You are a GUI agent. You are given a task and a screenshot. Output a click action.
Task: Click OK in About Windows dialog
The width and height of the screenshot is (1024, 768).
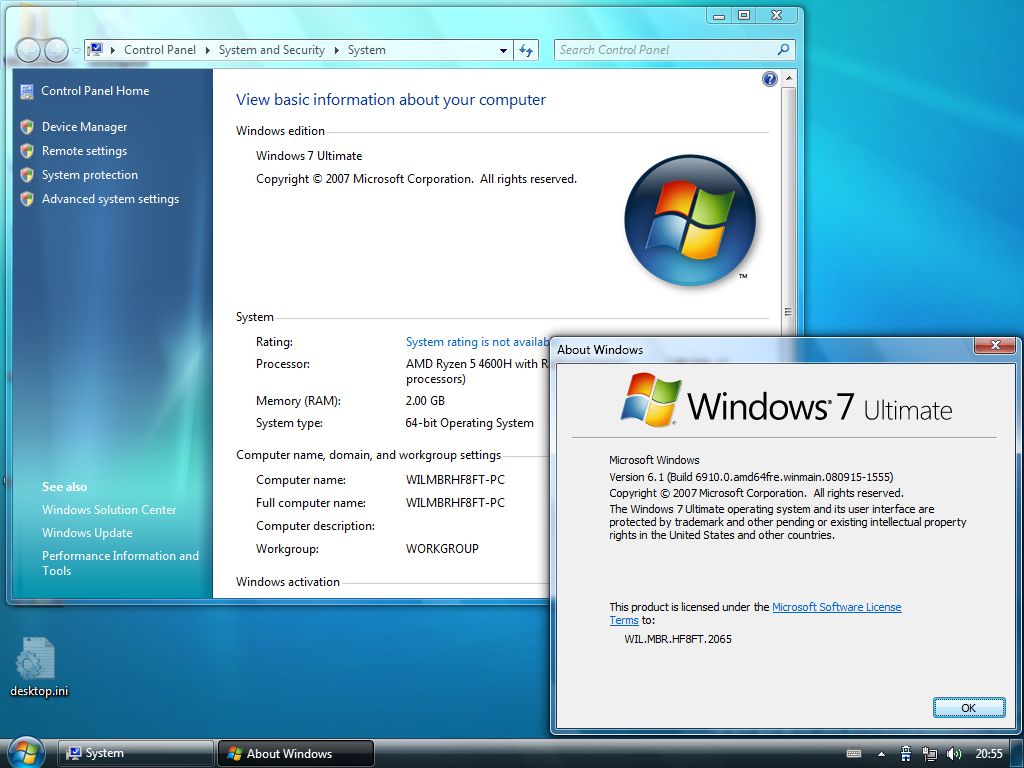click(968, 708)
